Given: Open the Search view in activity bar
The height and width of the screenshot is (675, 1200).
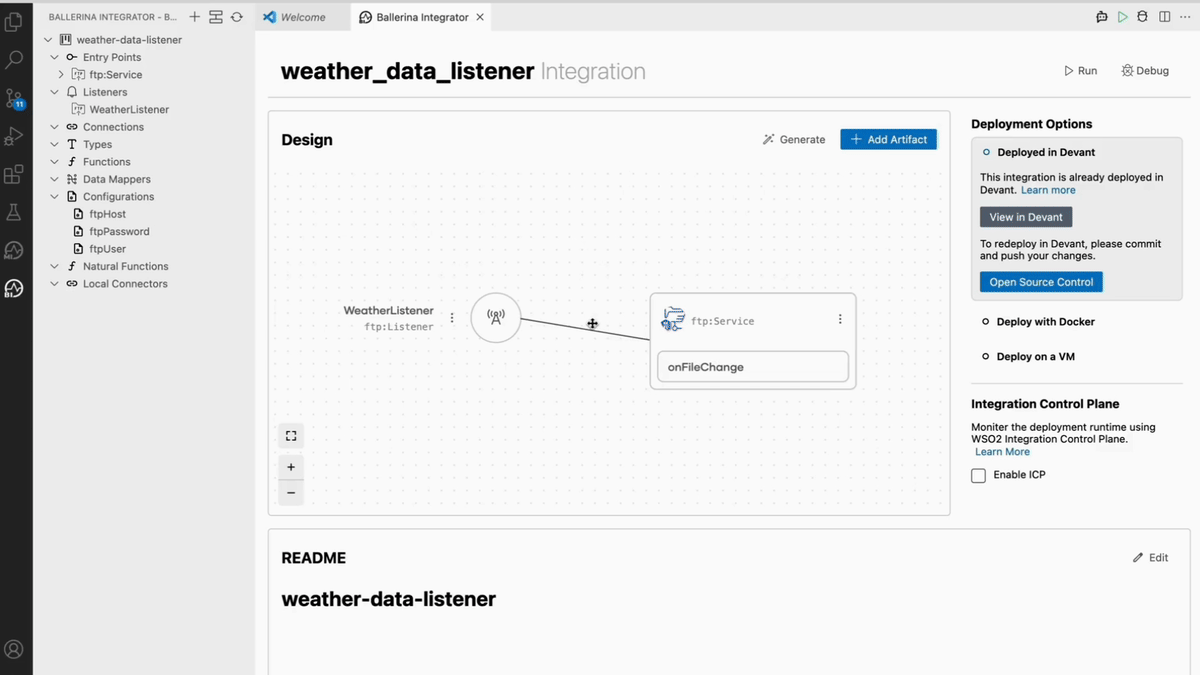Looking at the screenshot, I should tap(14, 60).
